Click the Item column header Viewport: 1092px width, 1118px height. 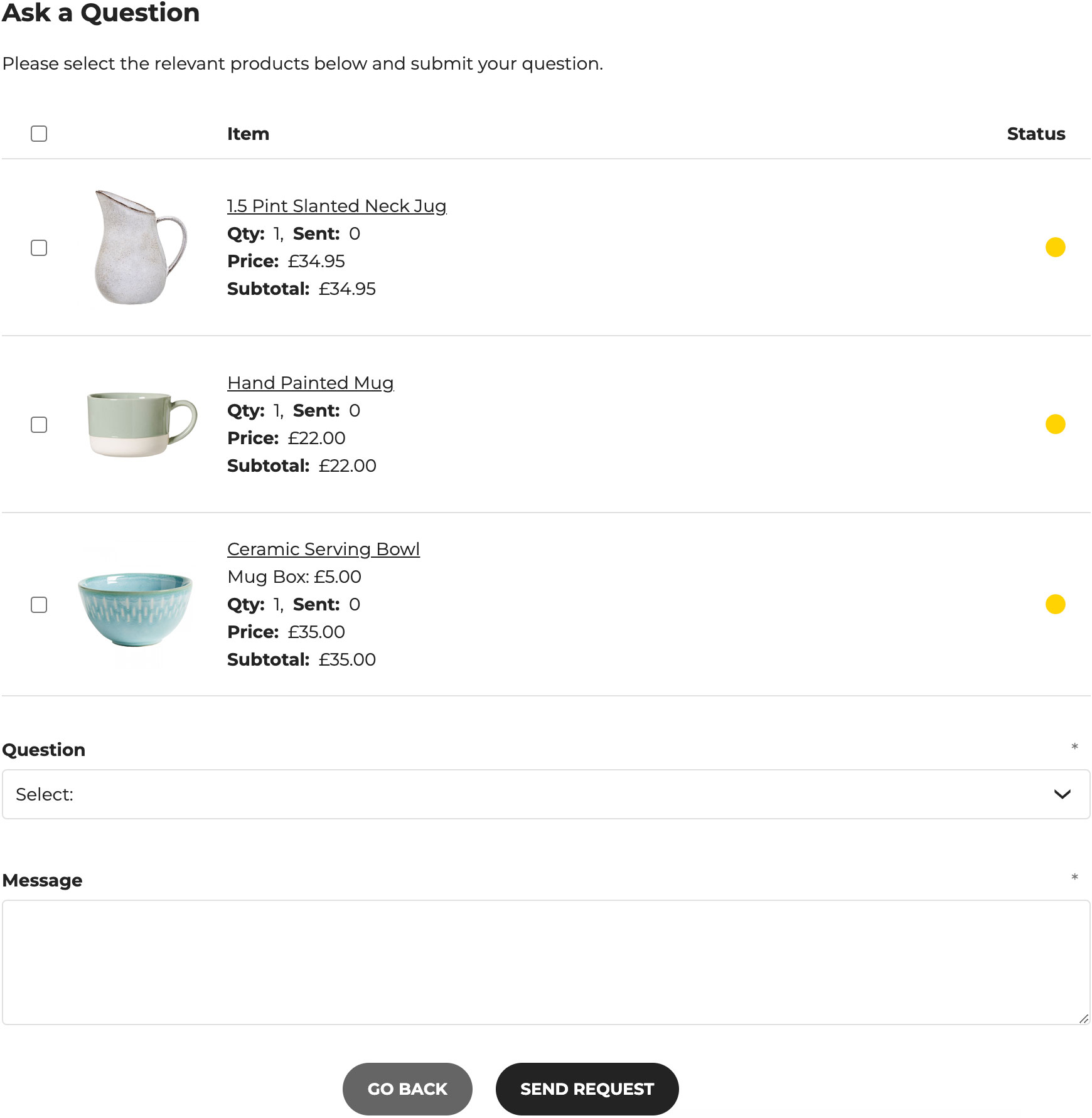[248, 133]
